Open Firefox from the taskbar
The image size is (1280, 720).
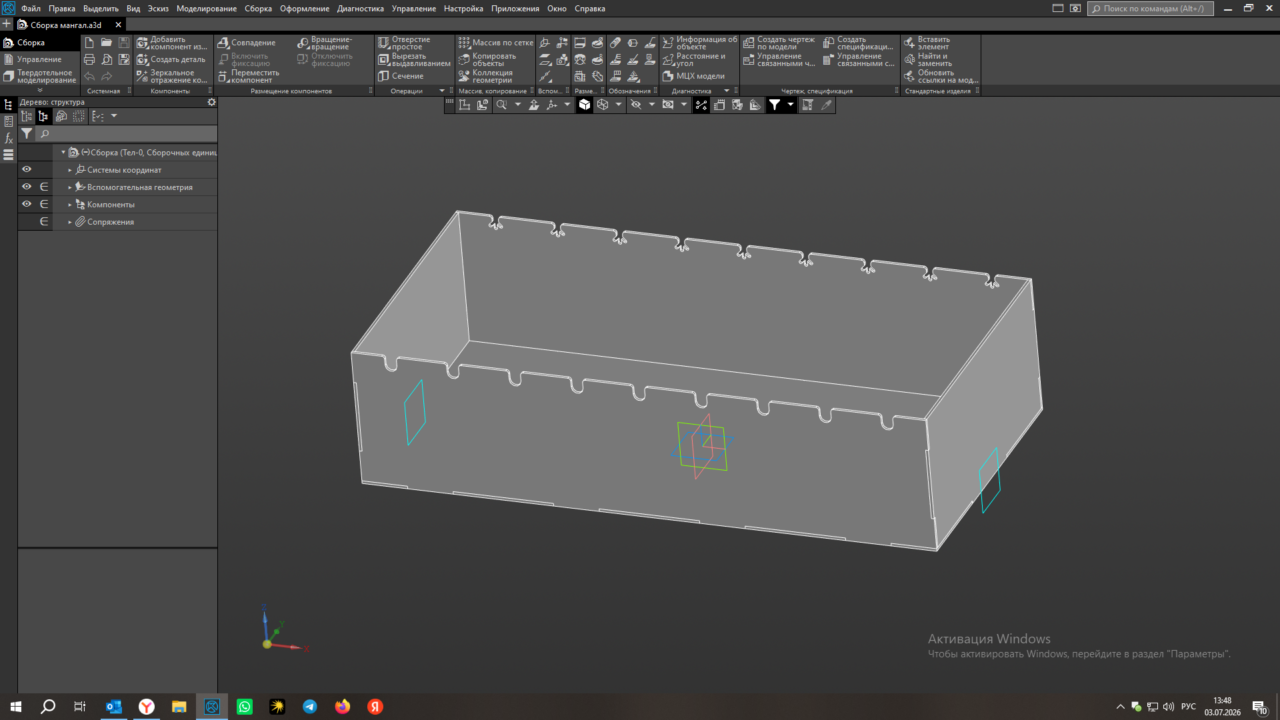(343, 707)
